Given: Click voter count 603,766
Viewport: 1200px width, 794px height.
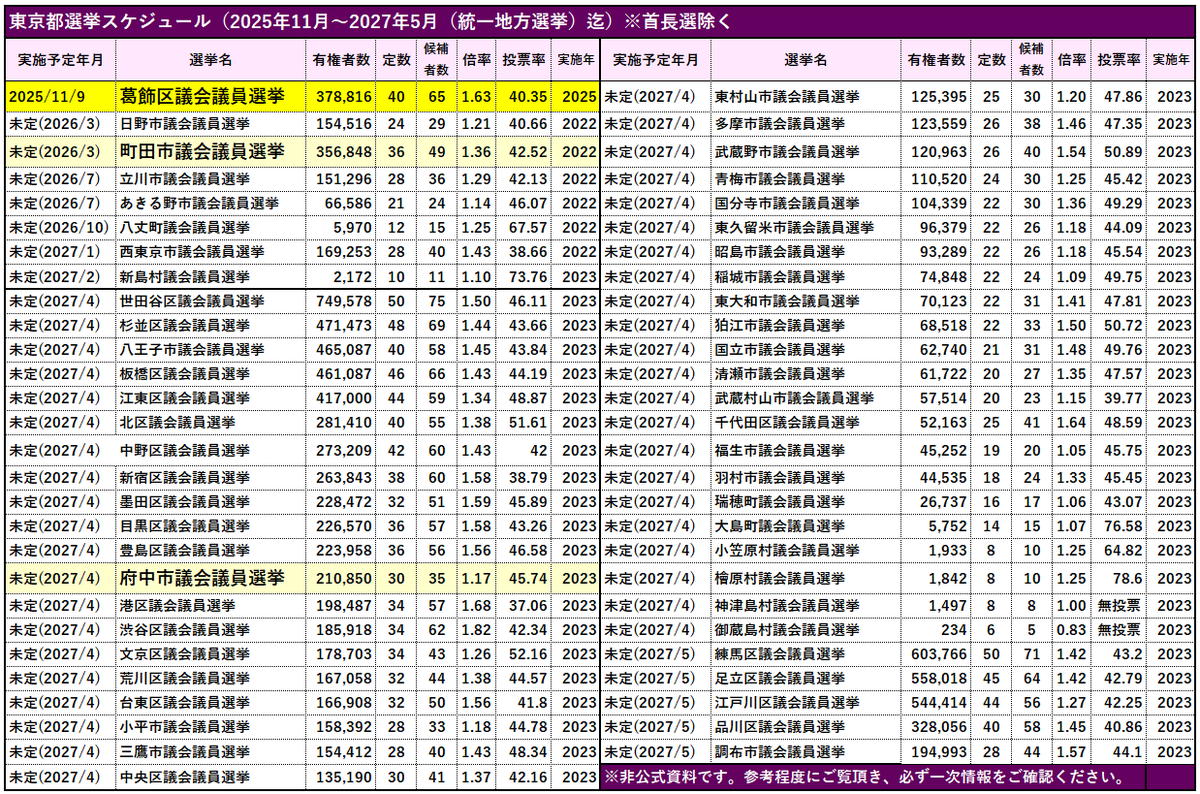Looking at the screenshot, I should pyautogui.click(x=935, y=654).
